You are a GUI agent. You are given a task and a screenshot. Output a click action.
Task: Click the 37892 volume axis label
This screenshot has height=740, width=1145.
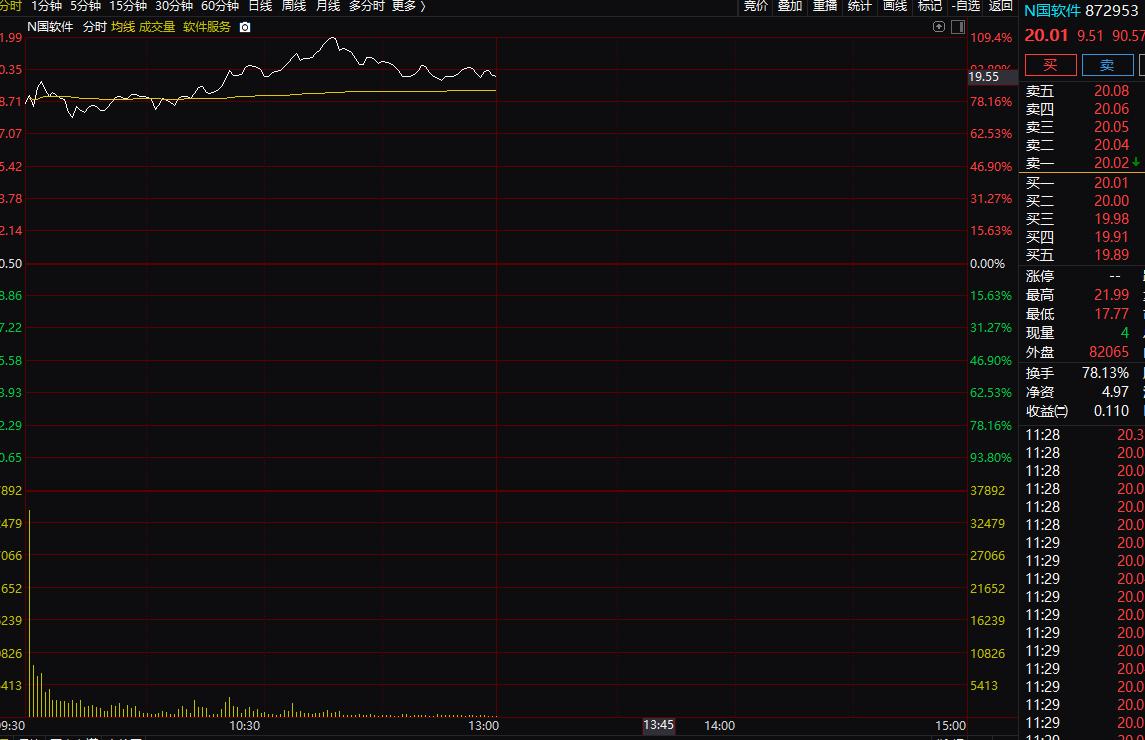[987, 491]
